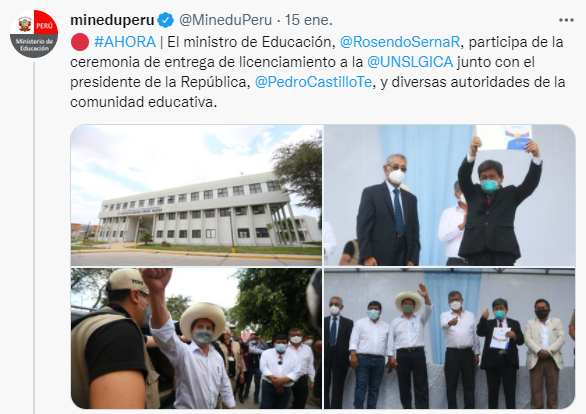
Task: Click the tweet body text to expand
Action: (317, 72)
